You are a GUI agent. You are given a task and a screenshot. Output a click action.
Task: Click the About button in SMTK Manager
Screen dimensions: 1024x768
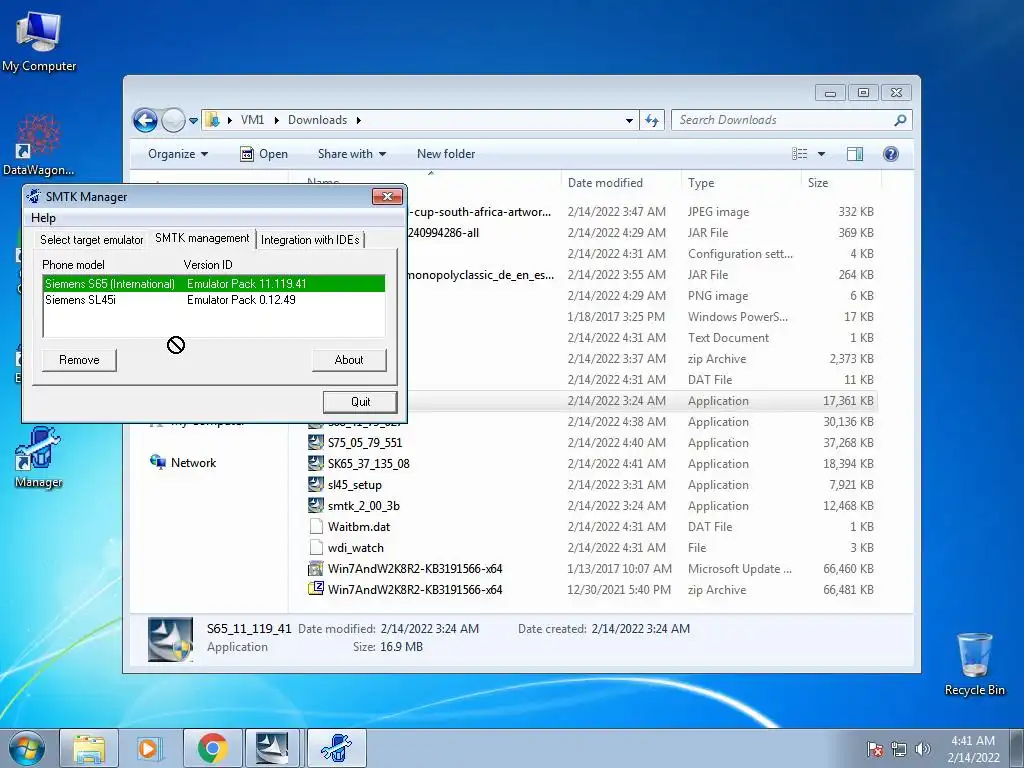click(x=349, y=360)
